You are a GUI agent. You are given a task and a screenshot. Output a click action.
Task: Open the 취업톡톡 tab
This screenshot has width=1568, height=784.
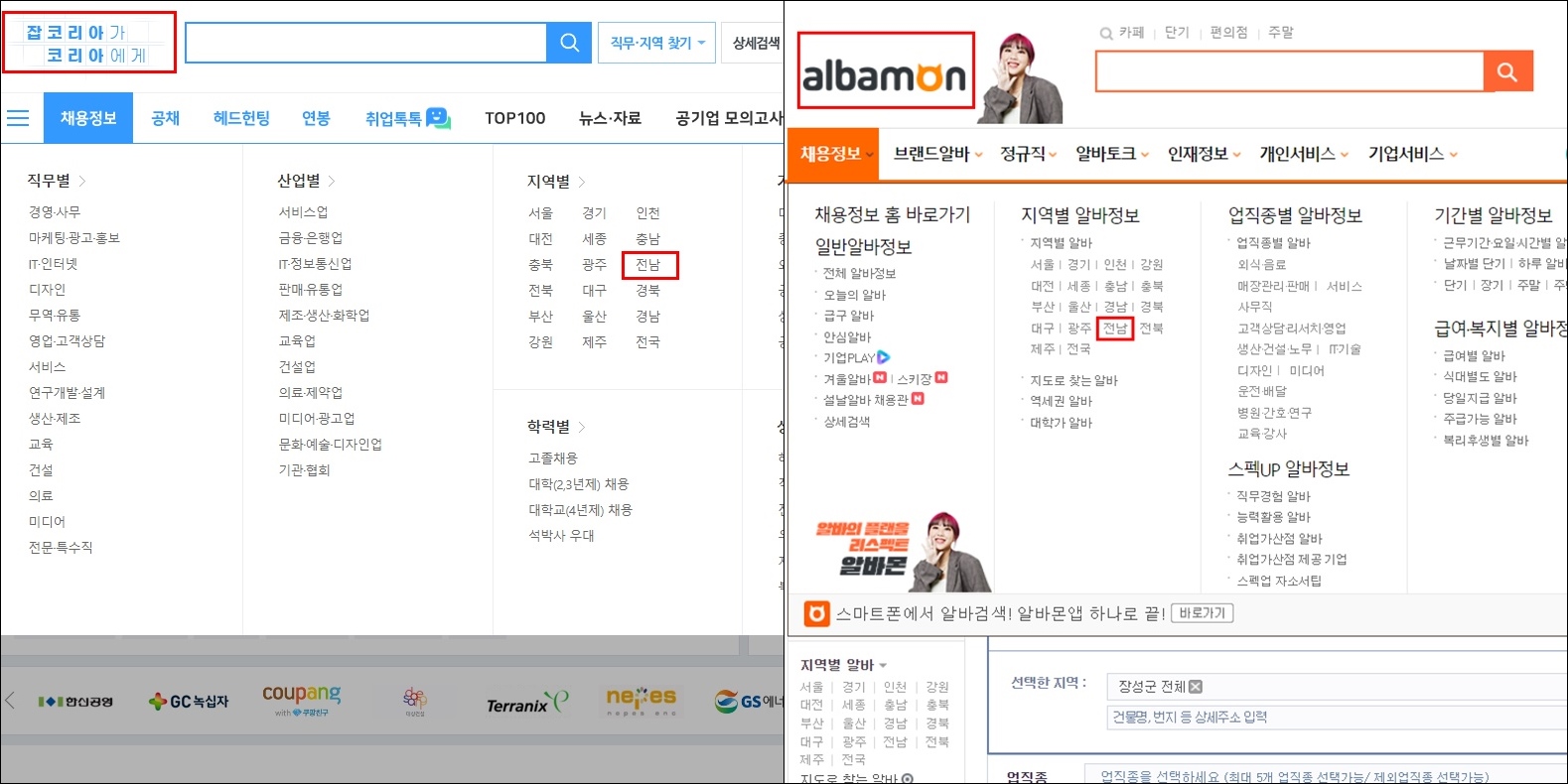point(407,118)
